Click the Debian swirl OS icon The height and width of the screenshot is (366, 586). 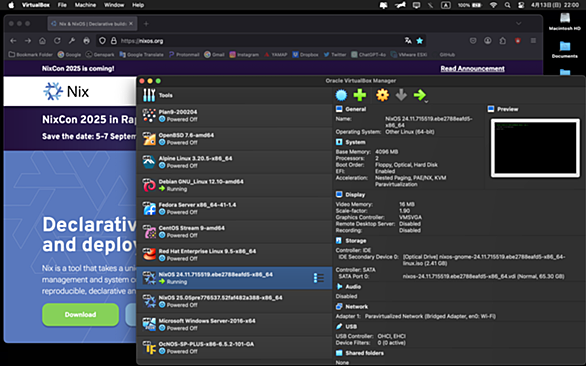click(x=149, y=185)
